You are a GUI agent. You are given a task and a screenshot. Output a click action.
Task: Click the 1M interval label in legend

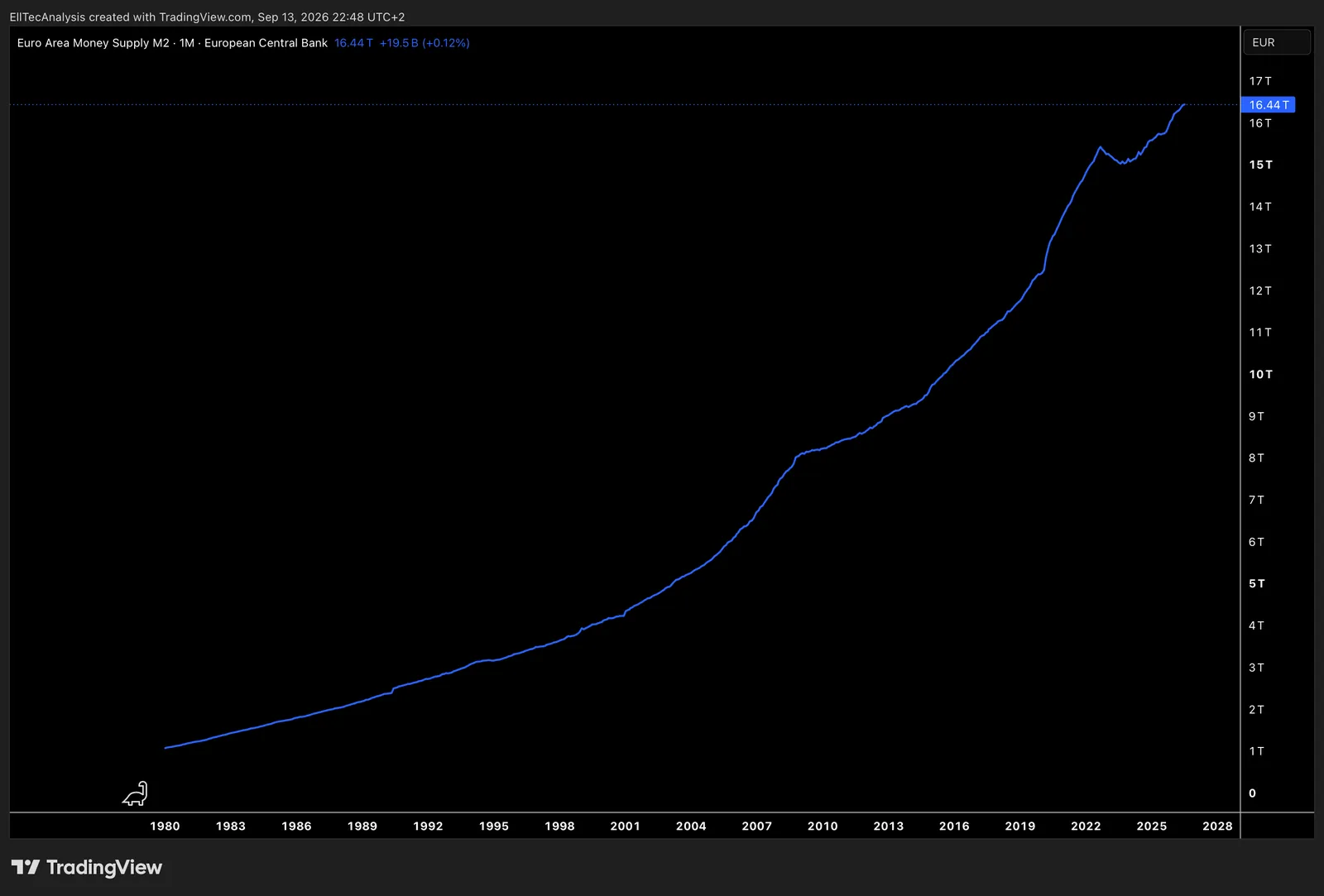[187, 43]
